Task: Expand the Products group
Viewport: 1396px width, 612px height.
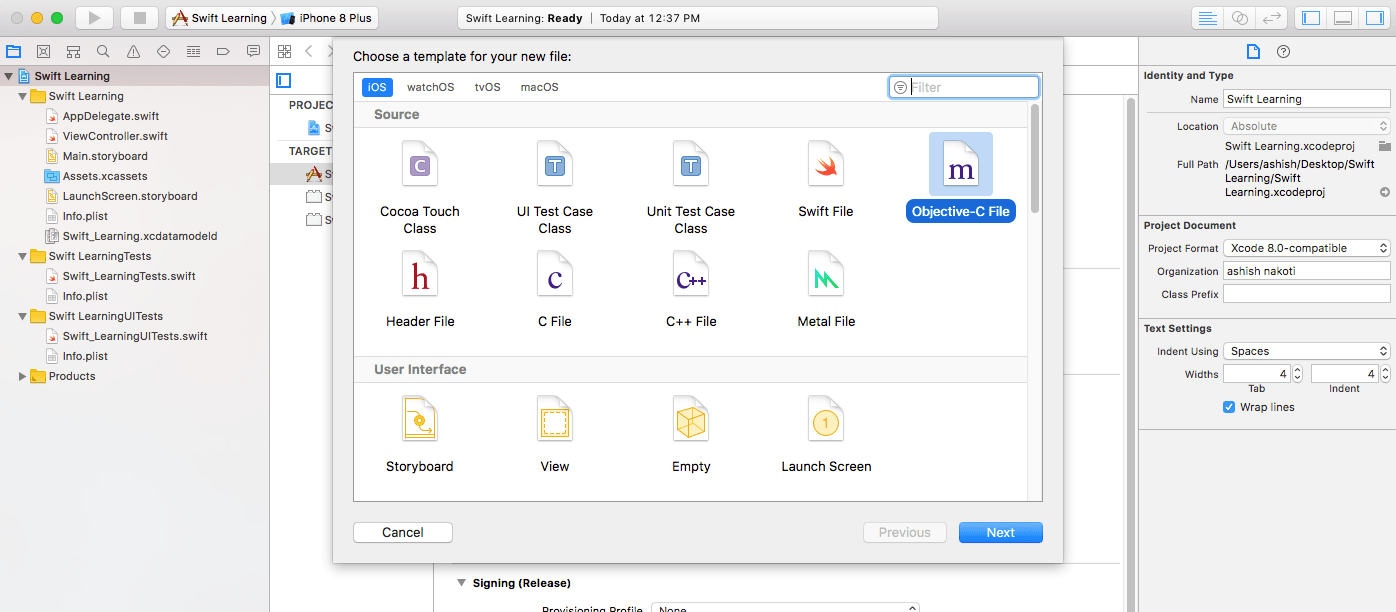Action: pyautogui.click(x=23, y=376)
